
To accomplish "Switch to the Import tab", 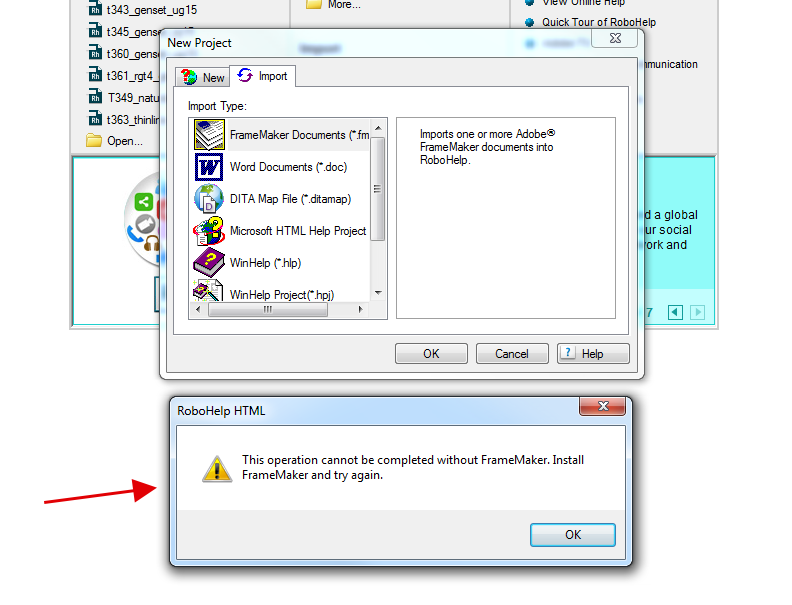I will coord(263,76).
